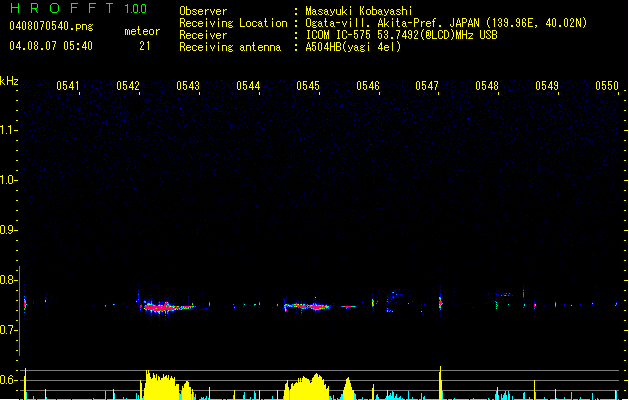Click the Receiving antenna label

230,47
